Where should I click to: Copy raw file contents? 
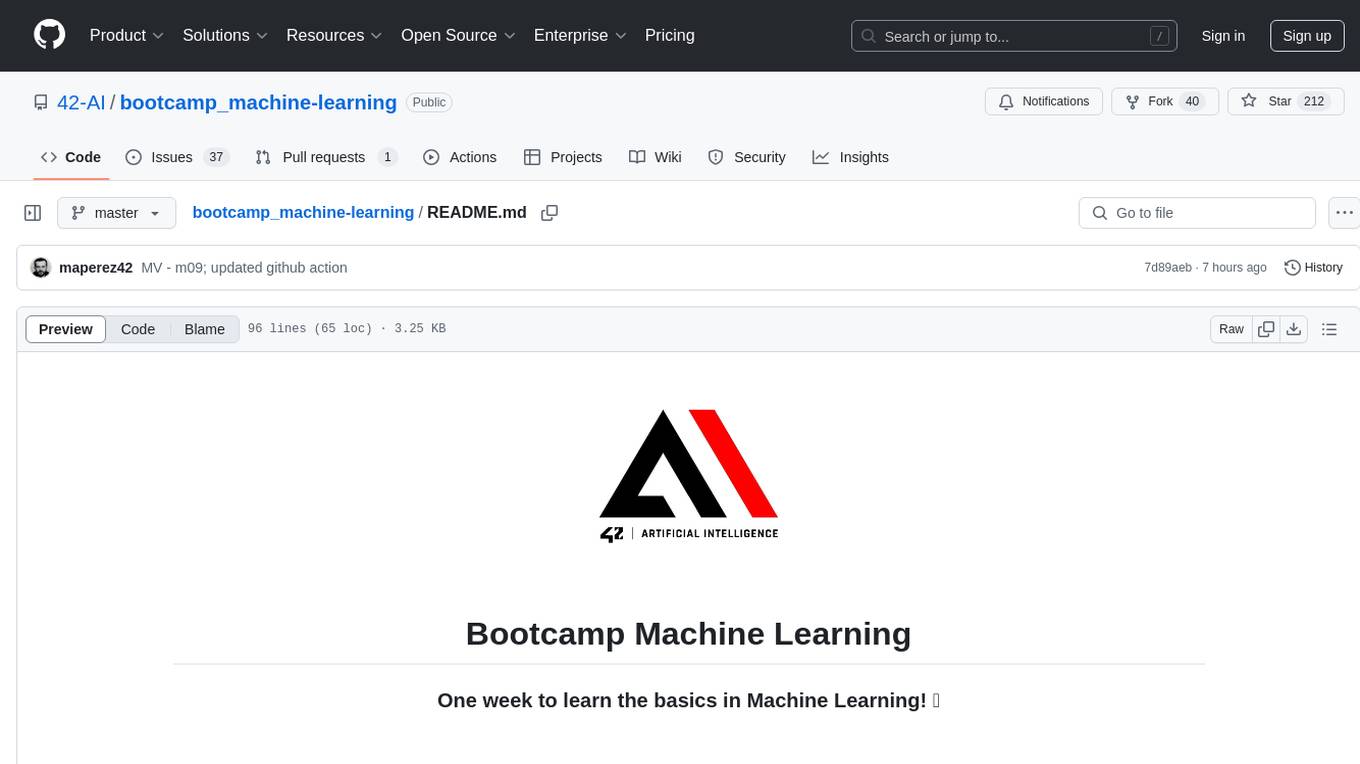pos(1266,329)
